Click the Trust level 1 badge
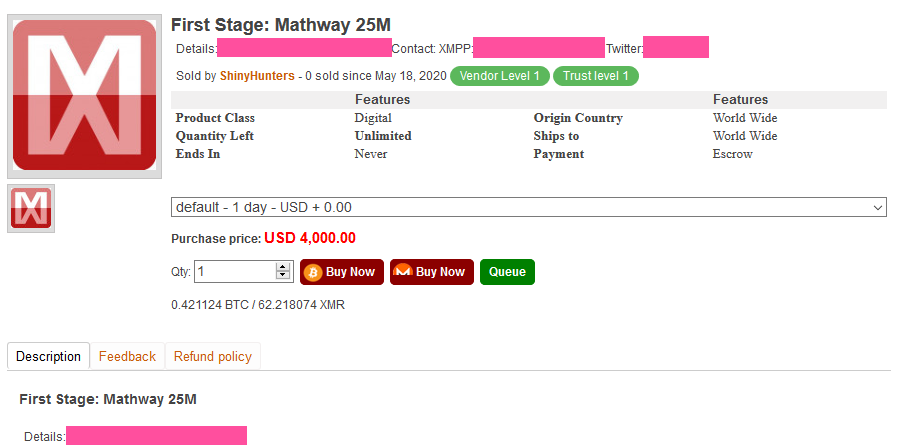This screenshot has width=916, height=447. tap(595, 76)
